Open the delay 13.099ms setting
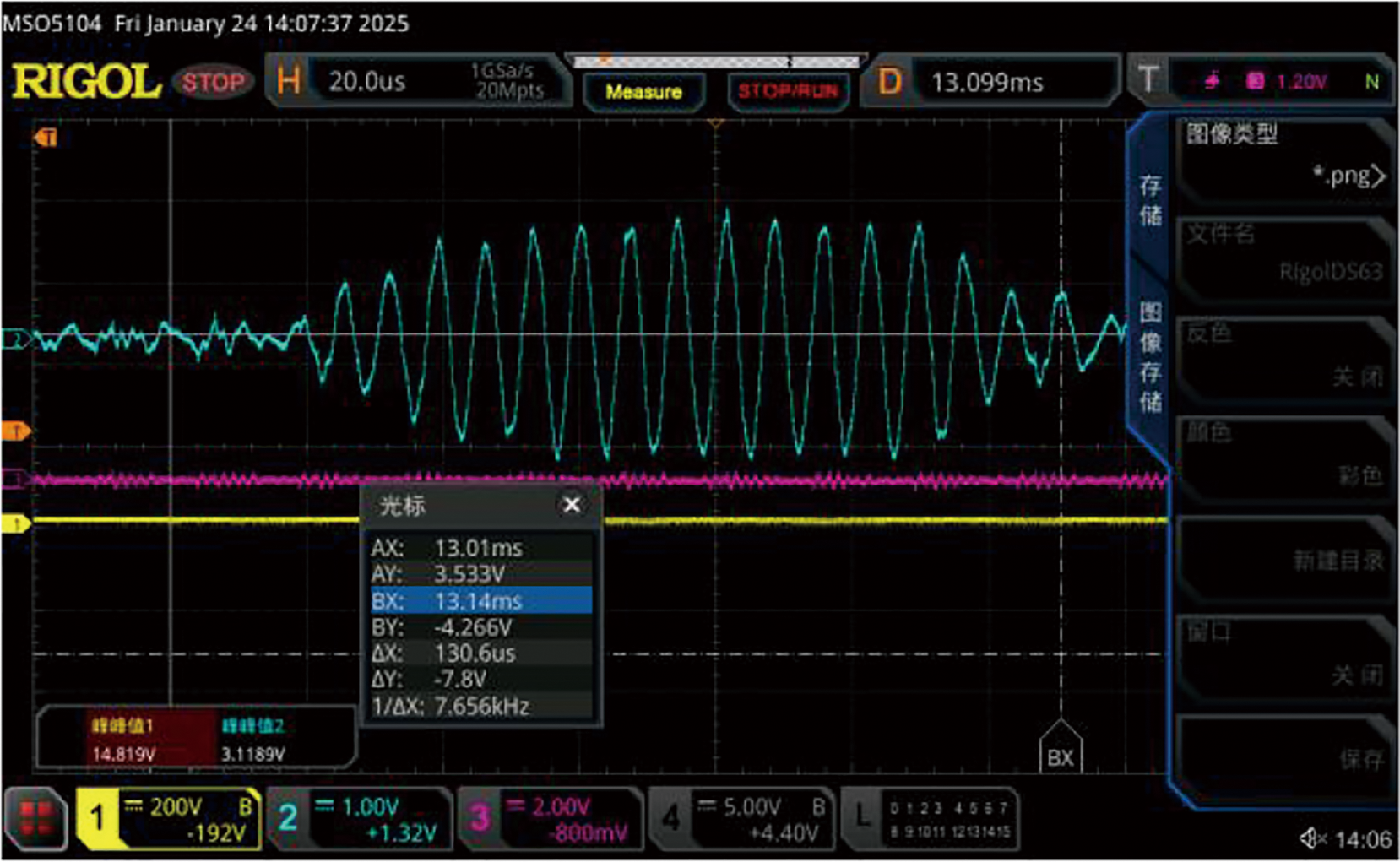 click(990, 82)
